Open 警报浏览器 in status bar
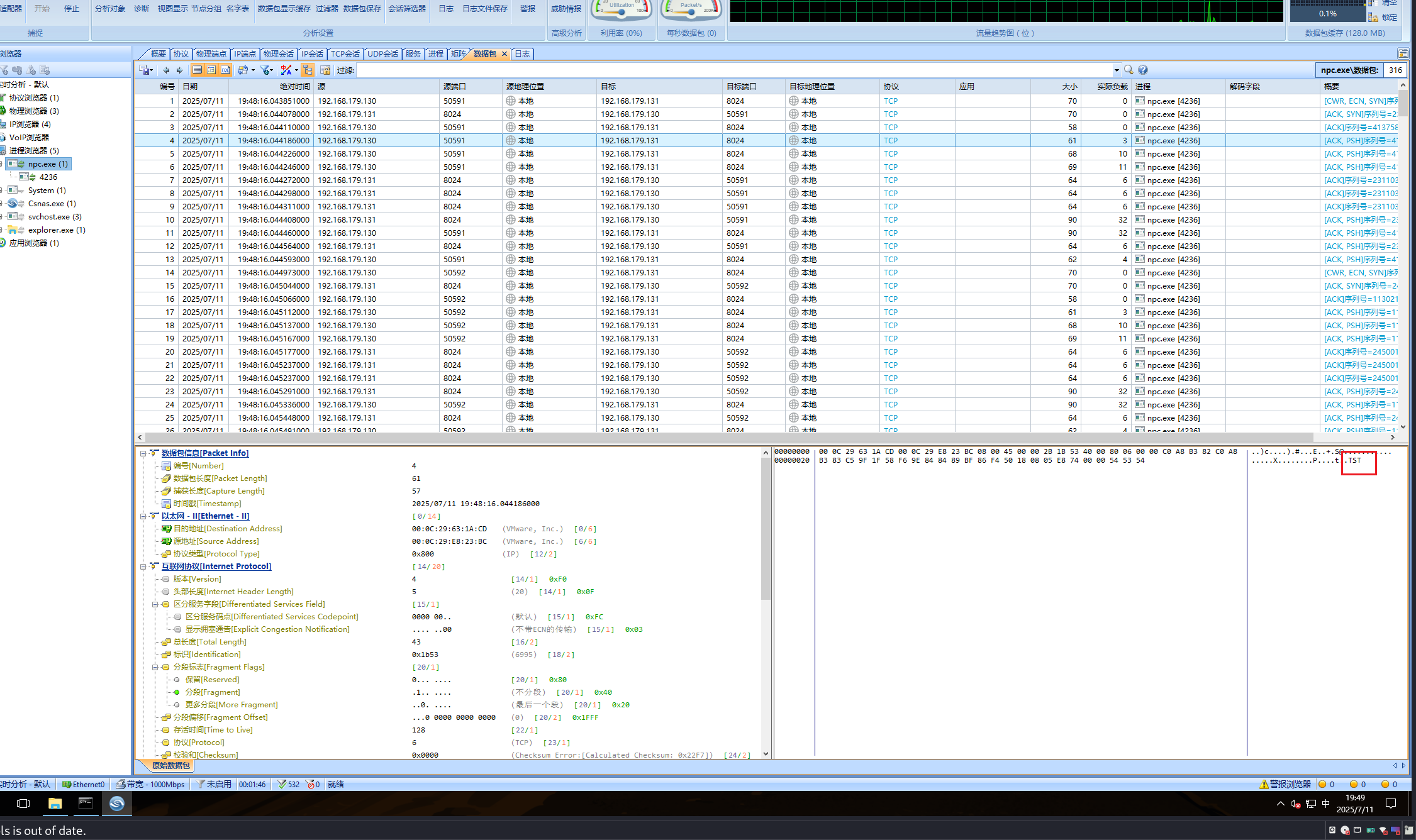This screenshot has width=1416, height=840. point(1285,785)
